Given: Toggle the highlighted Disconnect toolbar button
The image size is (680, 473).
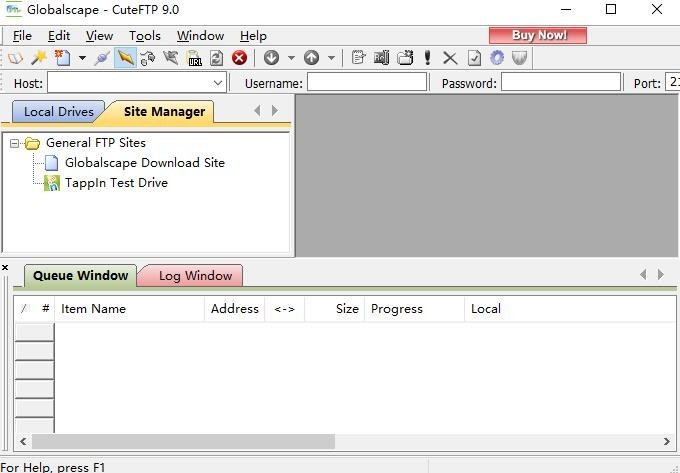Looking at the screenshot, I should pos(125,58).
